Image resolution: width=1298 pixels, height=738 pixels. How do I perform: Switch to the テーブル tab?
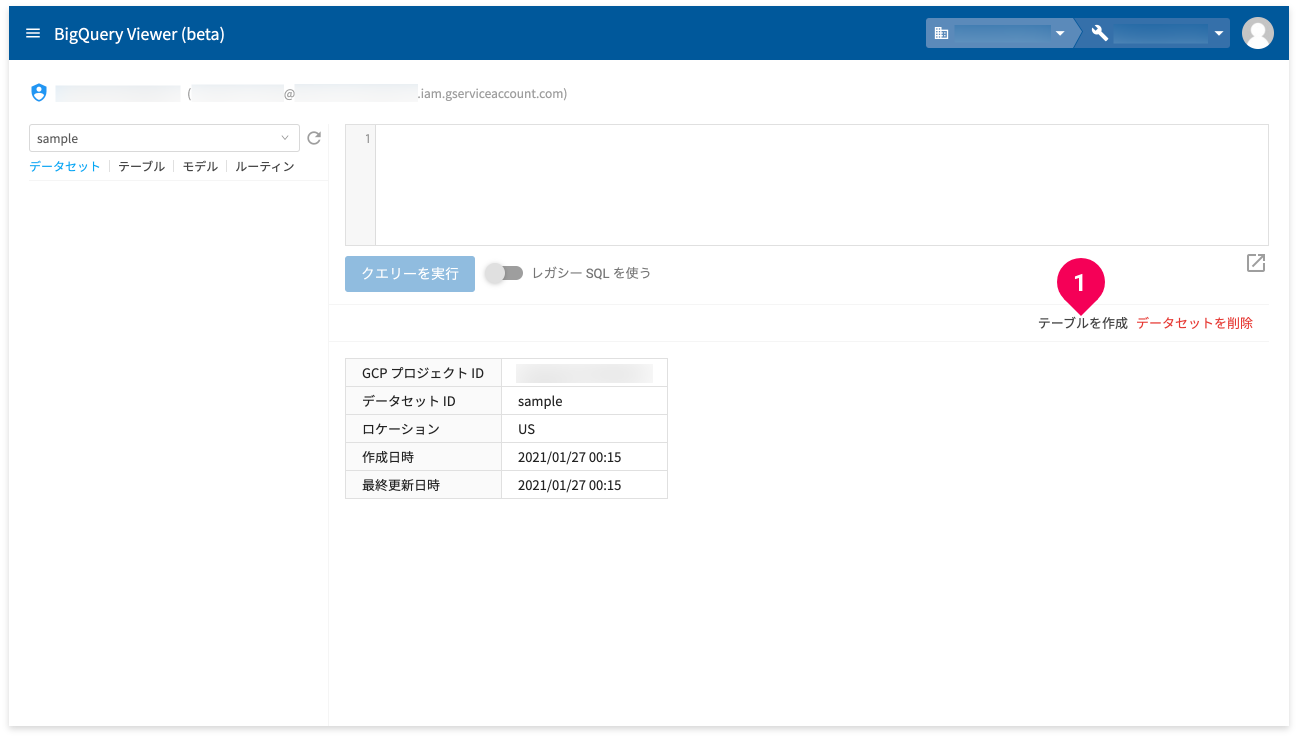(x=141, y=167)
